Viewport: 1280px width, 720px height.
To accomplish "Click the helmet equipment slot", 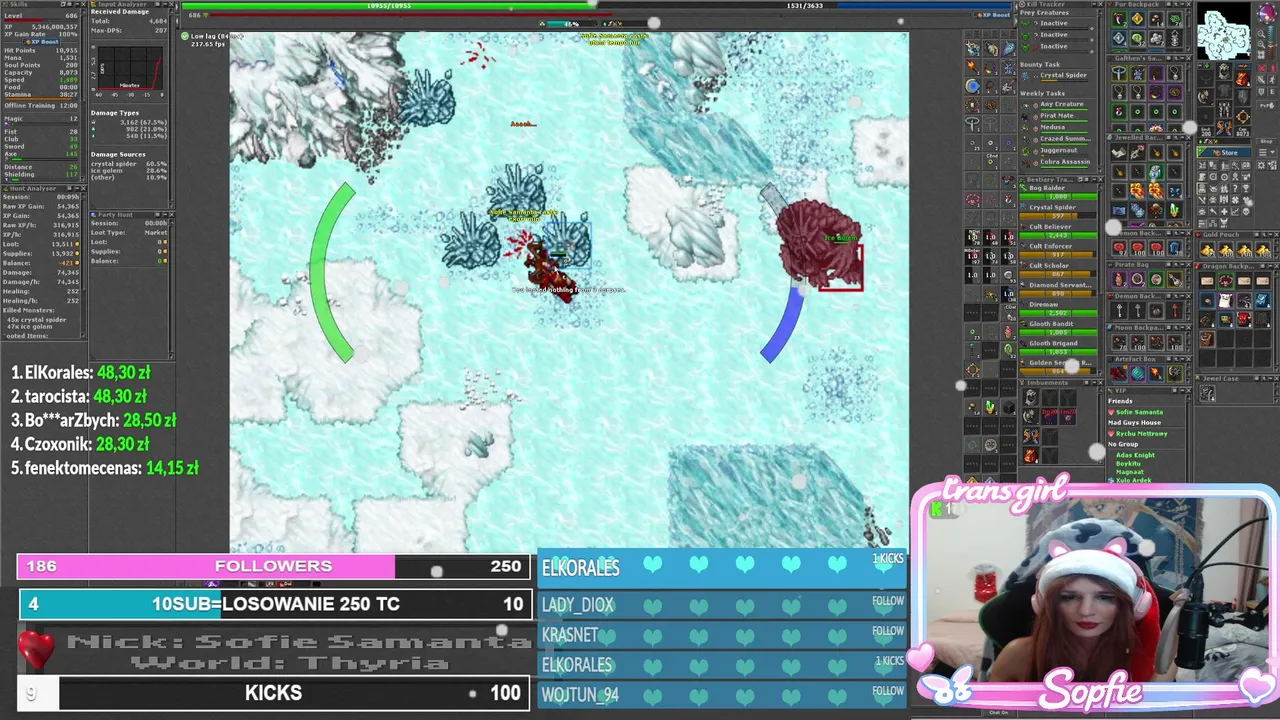I will [x=1223, y=71].
